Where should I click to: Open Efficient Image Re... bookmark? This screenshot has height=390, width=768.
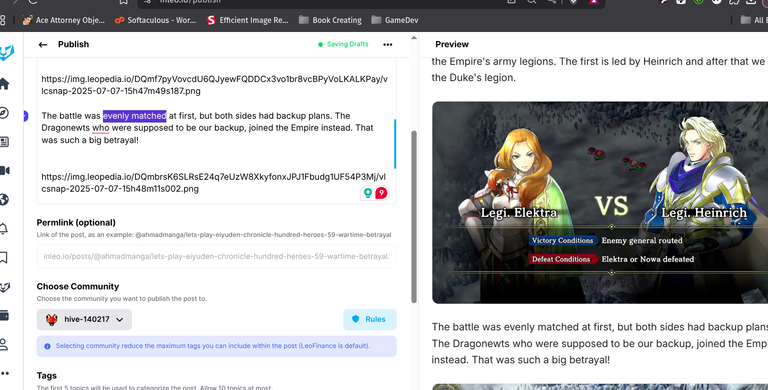(x=247, y=20)
